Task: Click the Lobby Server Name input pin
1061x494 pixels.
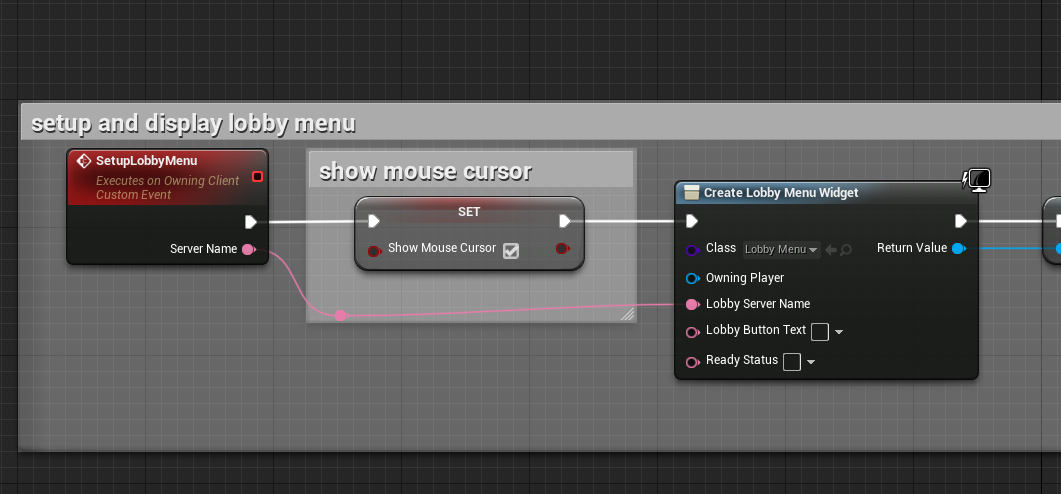Action: (692, 305)
